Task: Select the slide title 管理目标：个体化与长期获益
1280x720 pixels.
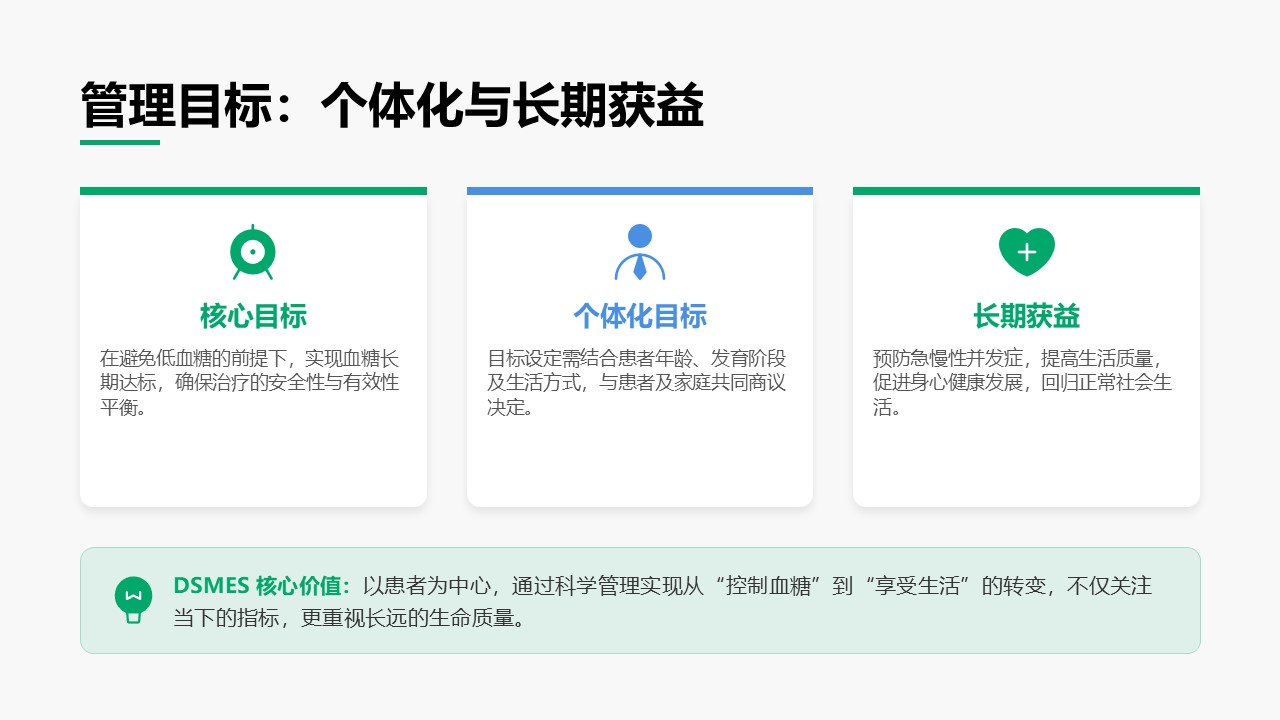Action: click(x=392, y=106)
